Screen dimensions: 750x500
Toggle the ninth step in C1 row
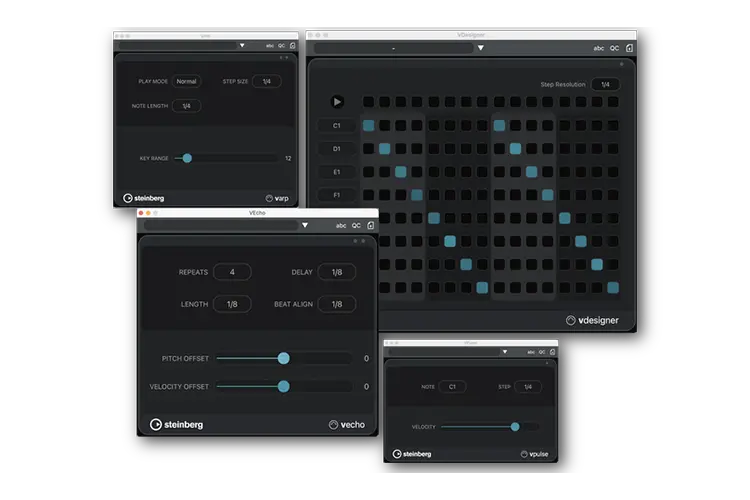click(x=499, y=125)
